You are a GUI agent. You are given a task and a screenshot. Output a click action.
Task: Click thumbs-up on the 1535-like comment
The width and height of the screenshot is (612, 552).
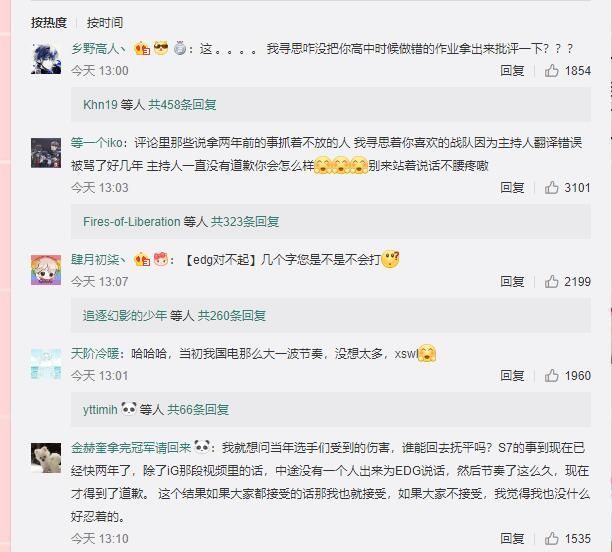[x=552, y=539]
